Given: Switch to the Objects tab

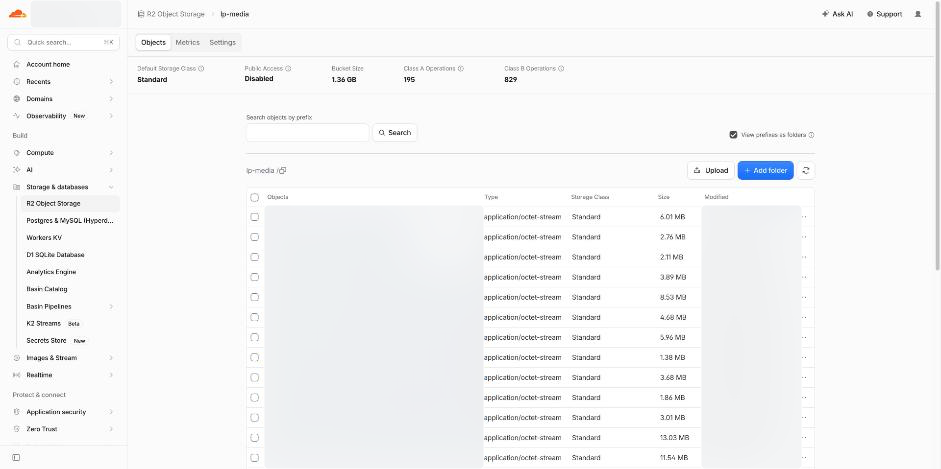Looking at the screenshot, I should tap(153, 43).
